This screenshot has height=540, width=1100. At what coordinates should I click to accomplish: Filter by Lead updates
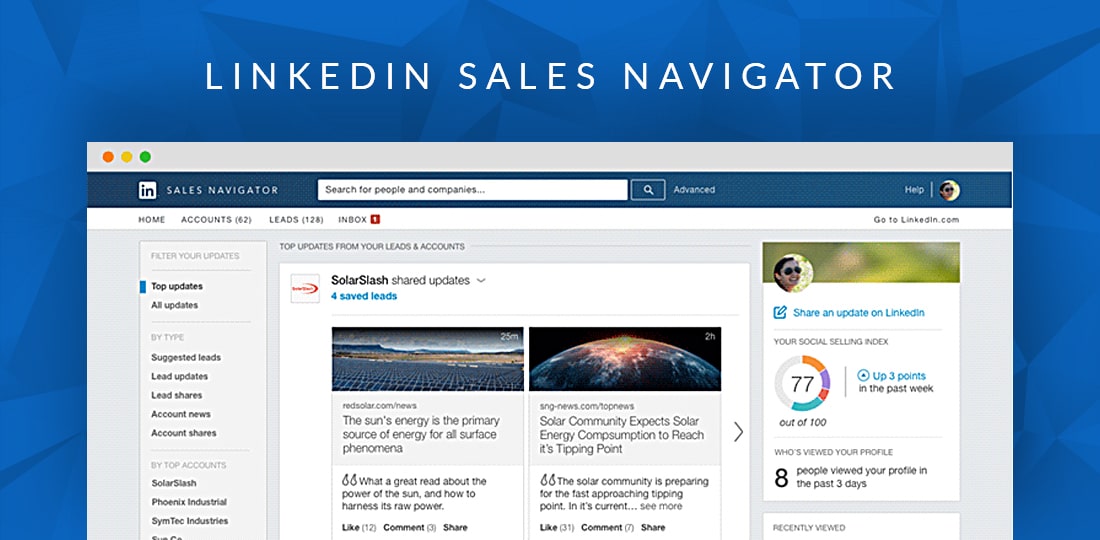(180, 377)
